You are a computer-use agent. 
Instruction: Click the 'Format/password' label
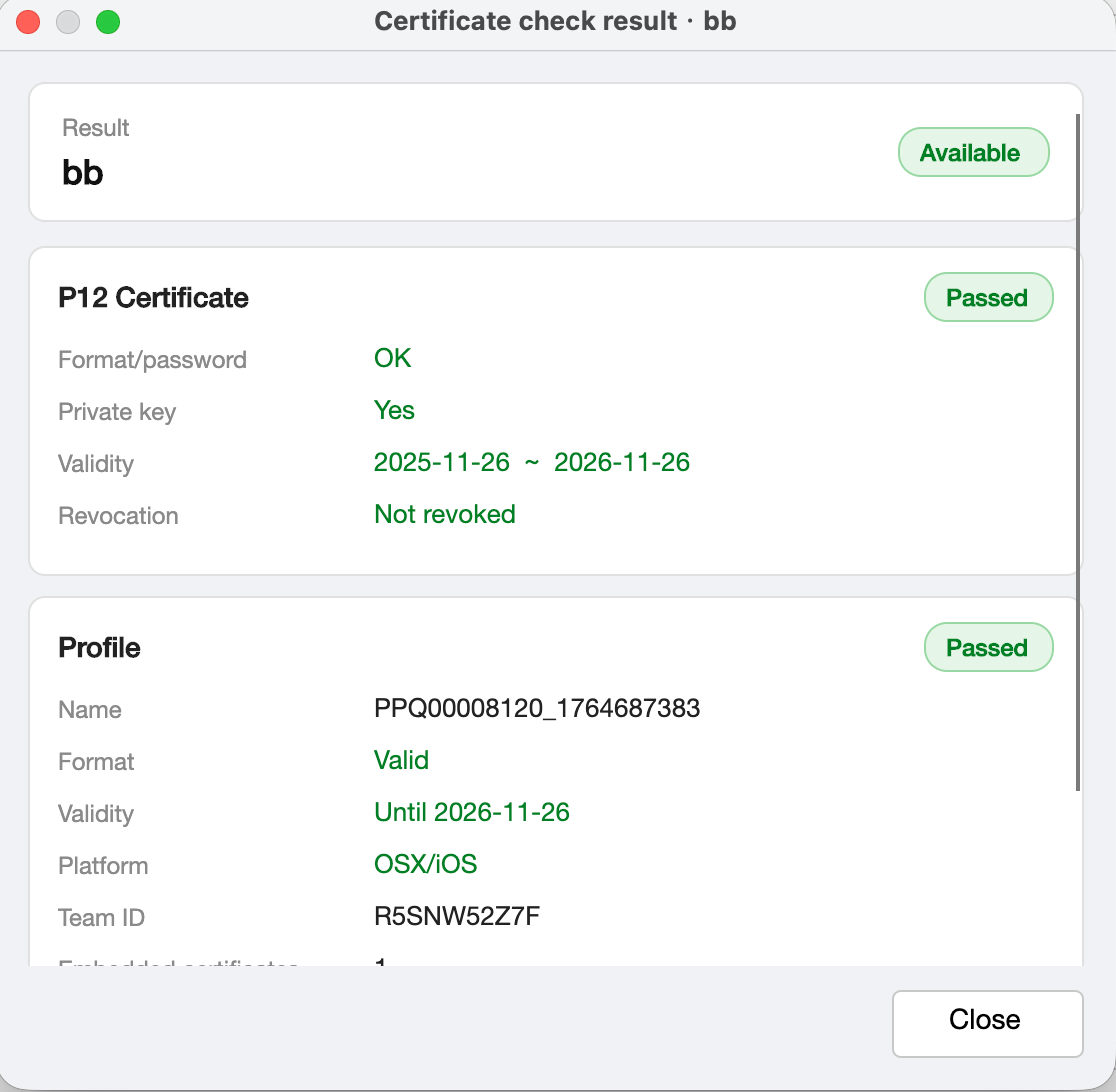(x=152, y=359)
